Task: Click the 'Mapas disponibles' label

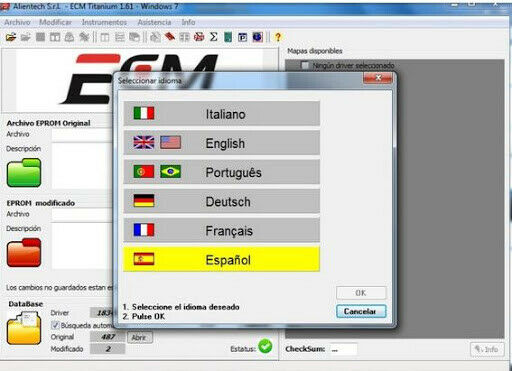Action: 315,51
